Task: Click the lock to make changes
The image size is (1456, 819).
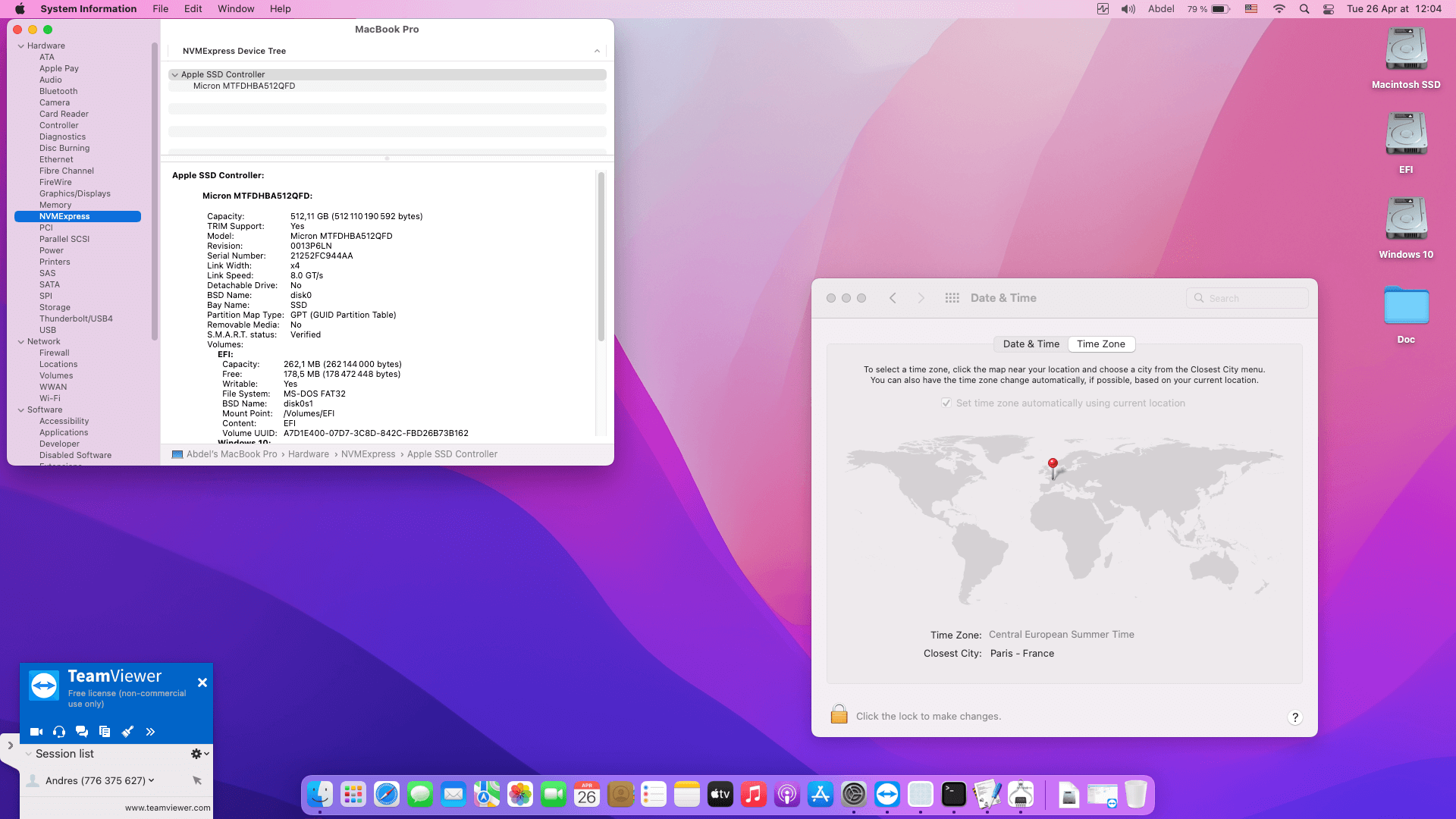Action: tap(839, 714)
